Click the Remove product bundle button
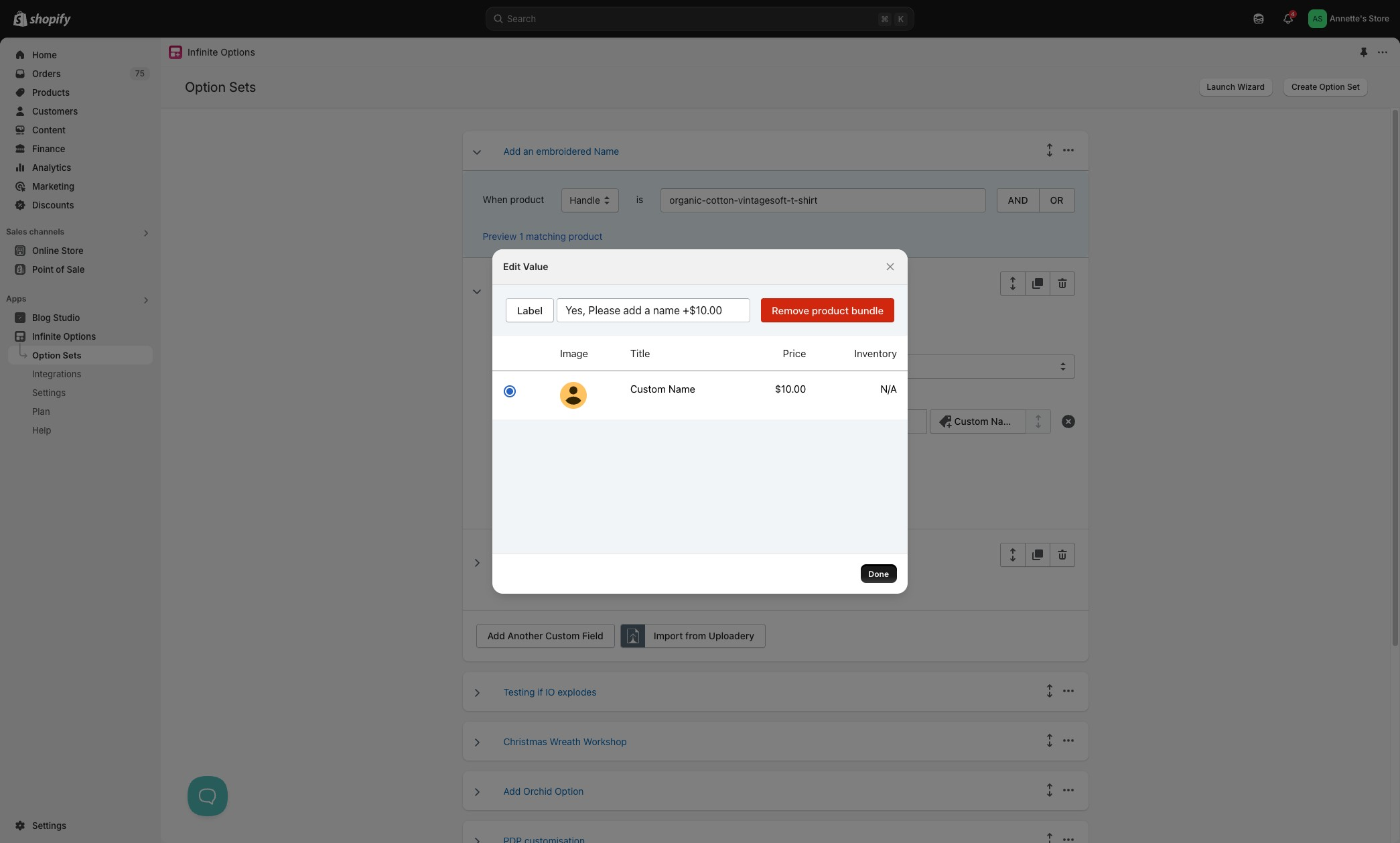 pyautogui.click(x=827, y=310)
